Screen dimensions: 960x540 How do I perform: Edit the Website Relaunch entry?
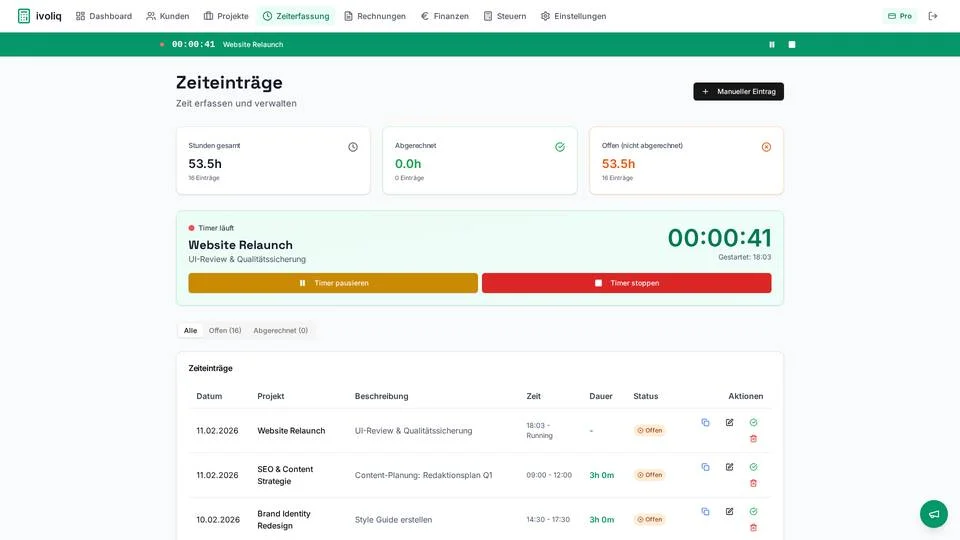pos(729,422)
